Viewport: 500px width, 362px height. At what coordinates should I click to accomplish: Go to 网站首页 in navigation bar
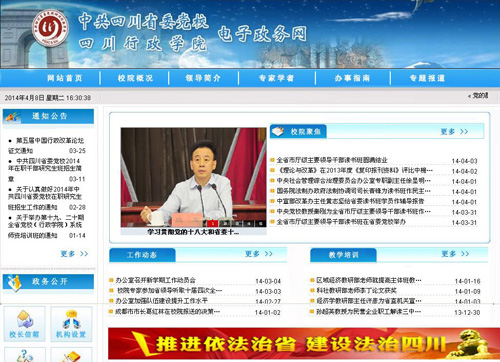tap(65, 78)
